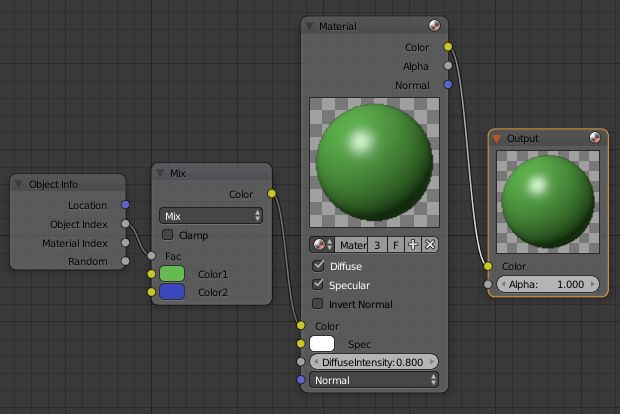The width and height of the screenshot is (620, 414).
Task: Click the Material node Alpha output socket
Action: tap(448, 66)
